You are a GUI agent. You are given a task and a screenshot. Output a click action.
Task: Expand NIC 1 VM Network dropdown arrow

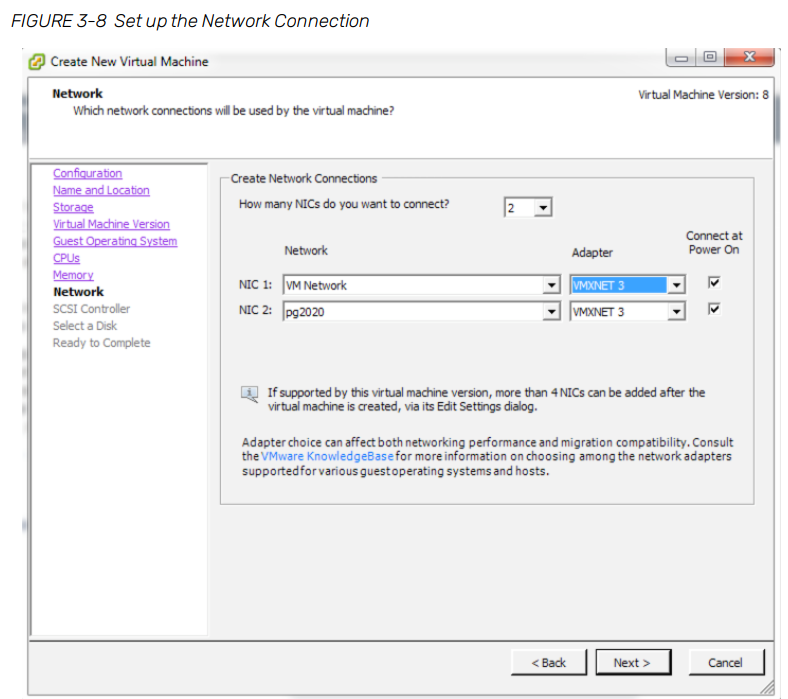tap(551, 285)
